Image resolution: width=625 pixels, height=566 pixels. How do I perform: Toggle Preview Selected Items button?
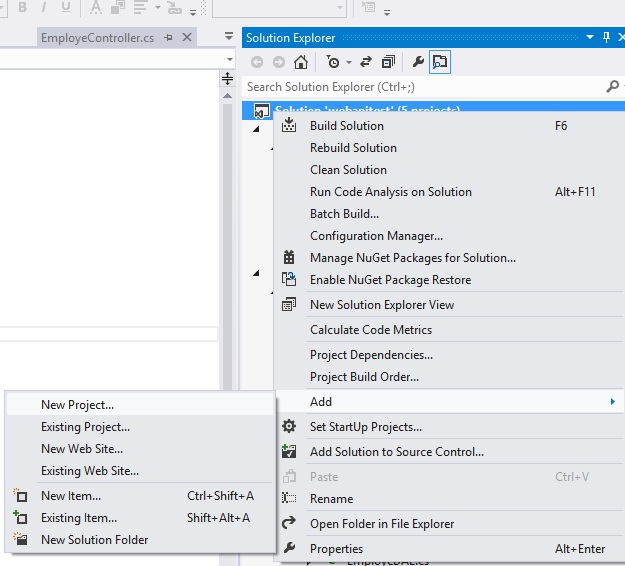[x=440, y=62]
